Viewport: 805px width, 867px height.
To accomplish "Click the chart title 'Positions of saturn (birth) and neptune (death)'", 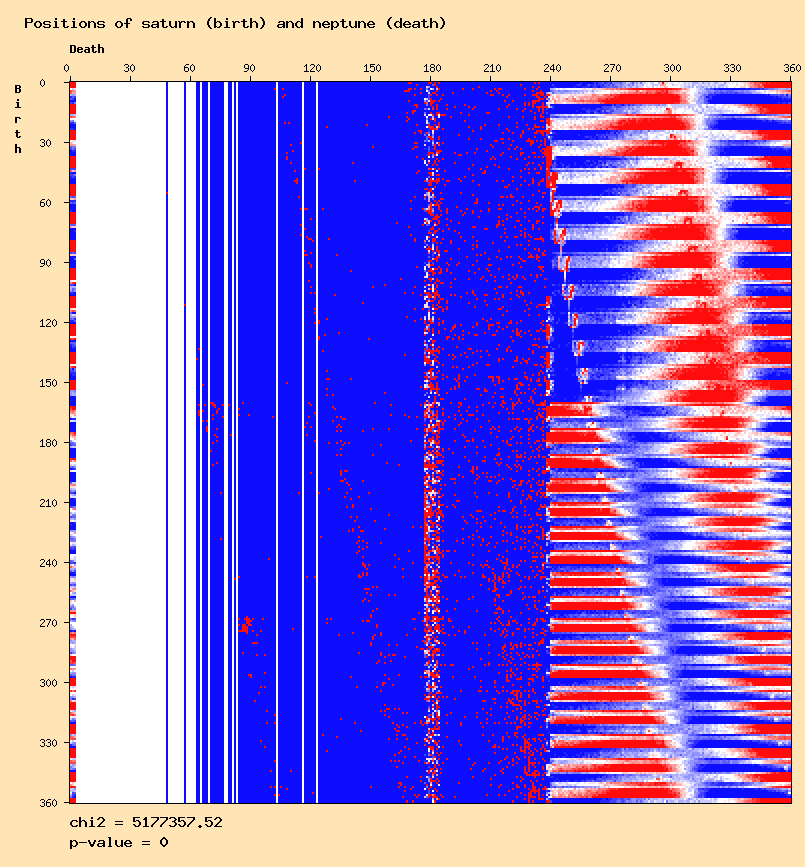I will pos(235,24).
